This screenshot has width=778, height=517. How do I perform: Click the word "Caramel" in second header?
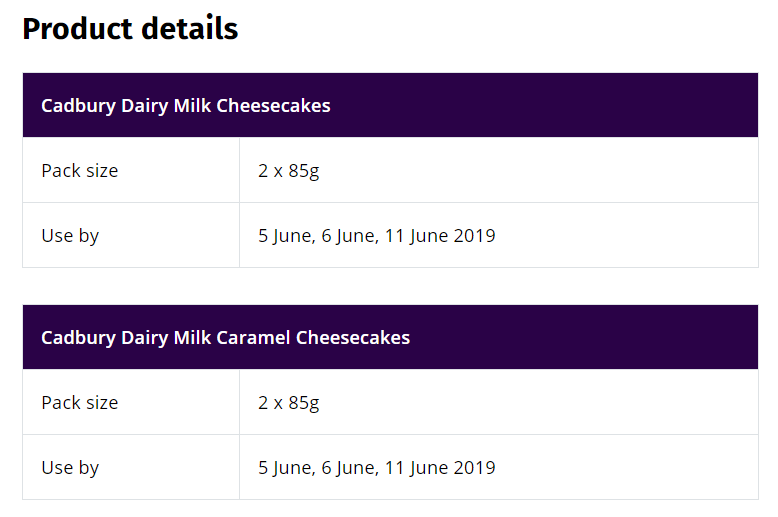click(x=253, y=337)
